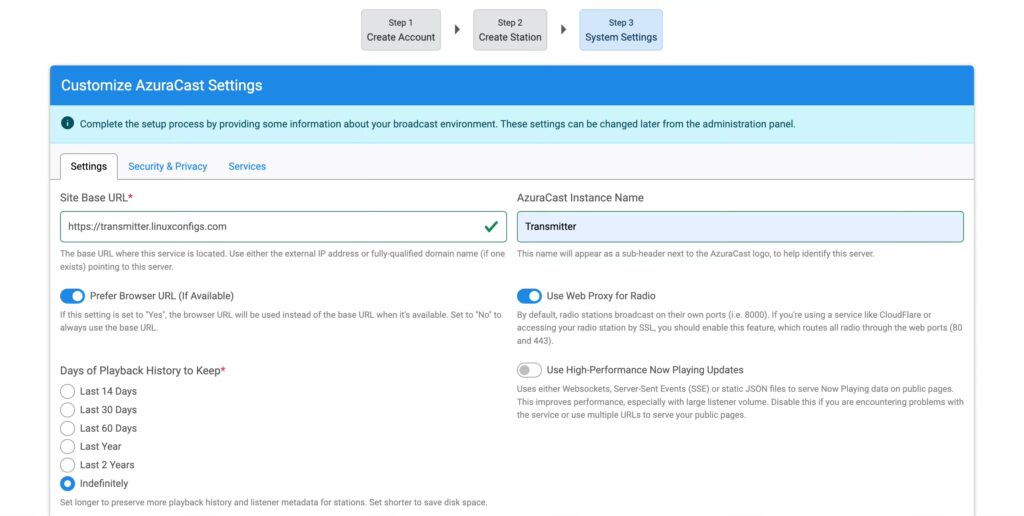The width and height of the screenshot is (1024, 516).
Task: Click the arrow between Step 1 and Step 2
Action: [x=457, y=29]
